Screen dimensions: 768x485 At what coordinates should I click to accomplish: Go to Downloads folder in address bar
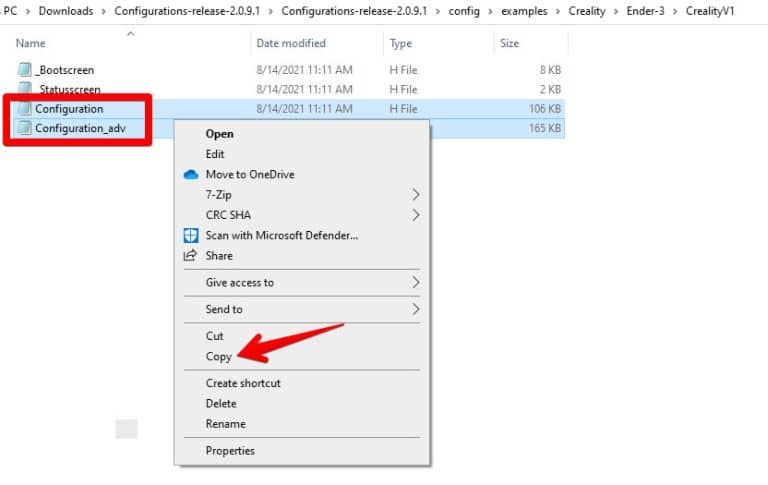pos(68,11)
